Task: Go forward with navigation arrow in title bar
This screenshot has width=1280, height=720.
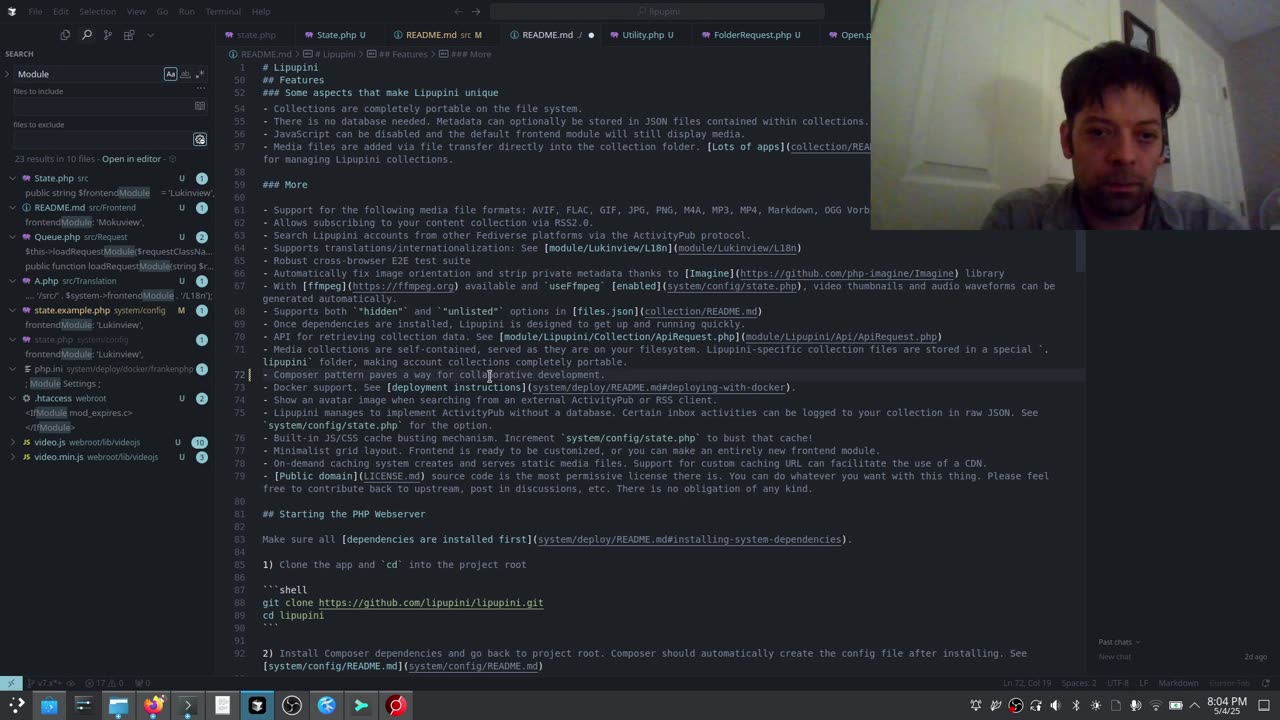Action: 476,12
